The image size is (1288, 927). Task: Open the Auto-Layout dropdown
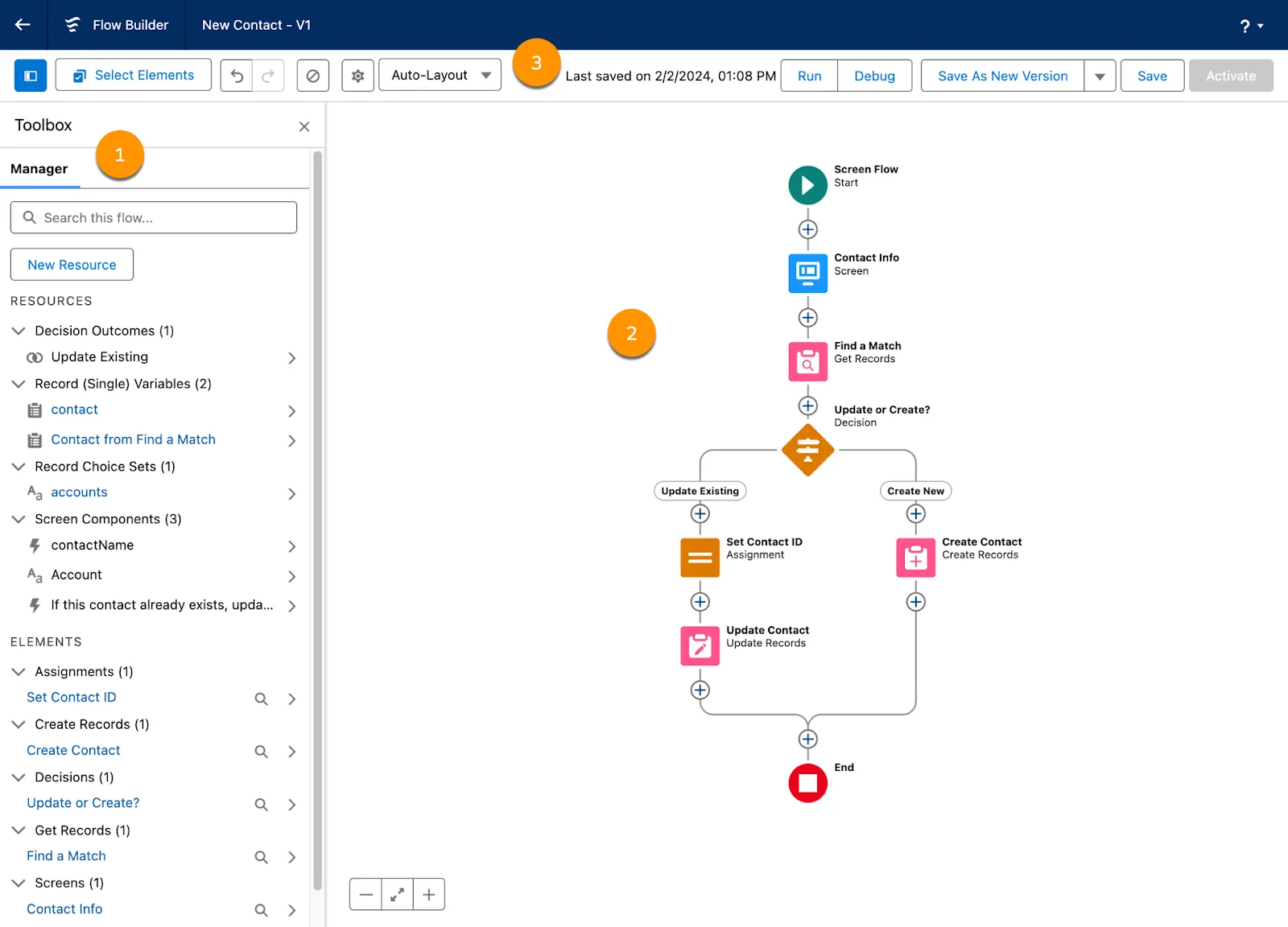(439, 75)
